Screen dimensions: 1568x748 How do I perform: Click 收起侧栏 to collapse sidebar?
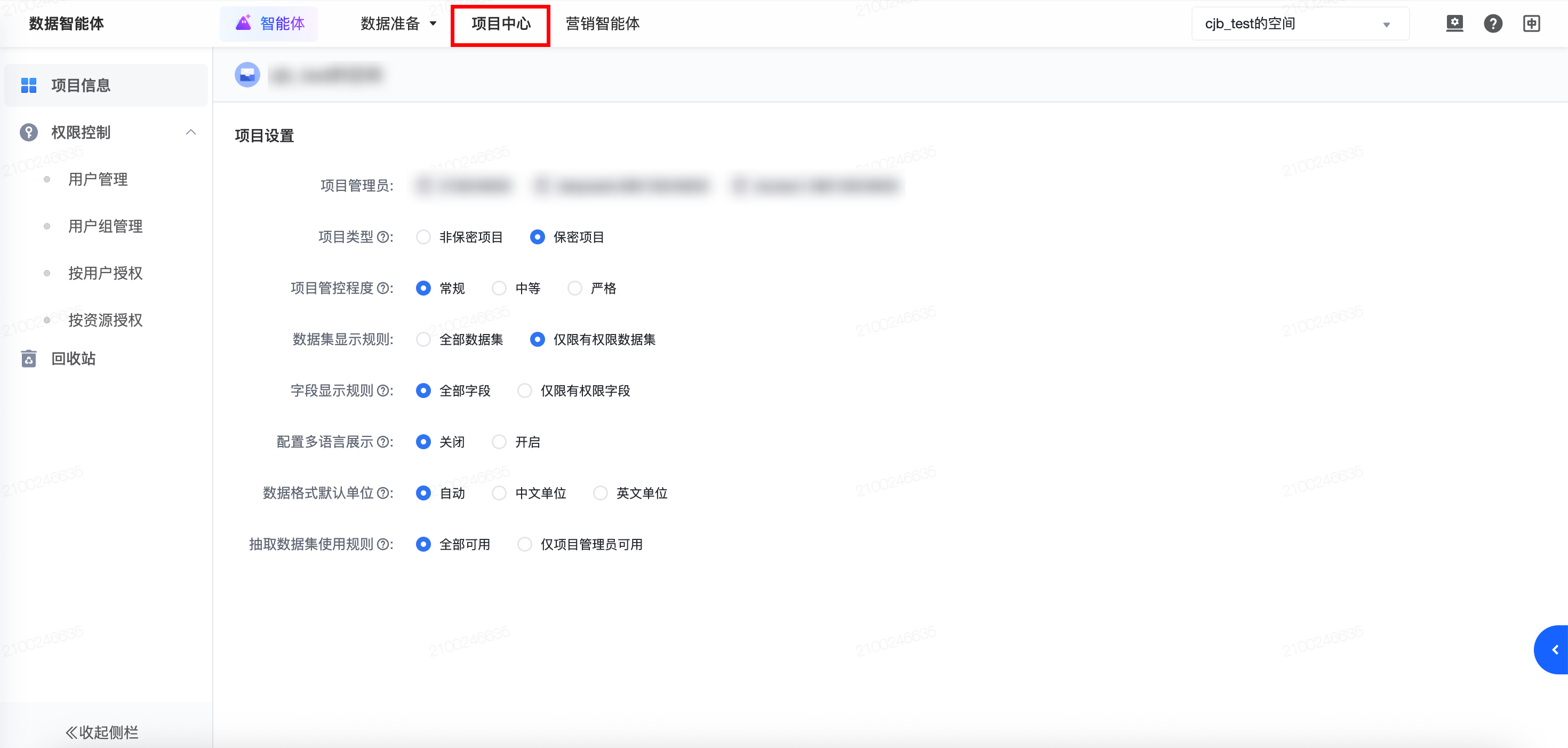click(102, 731)
